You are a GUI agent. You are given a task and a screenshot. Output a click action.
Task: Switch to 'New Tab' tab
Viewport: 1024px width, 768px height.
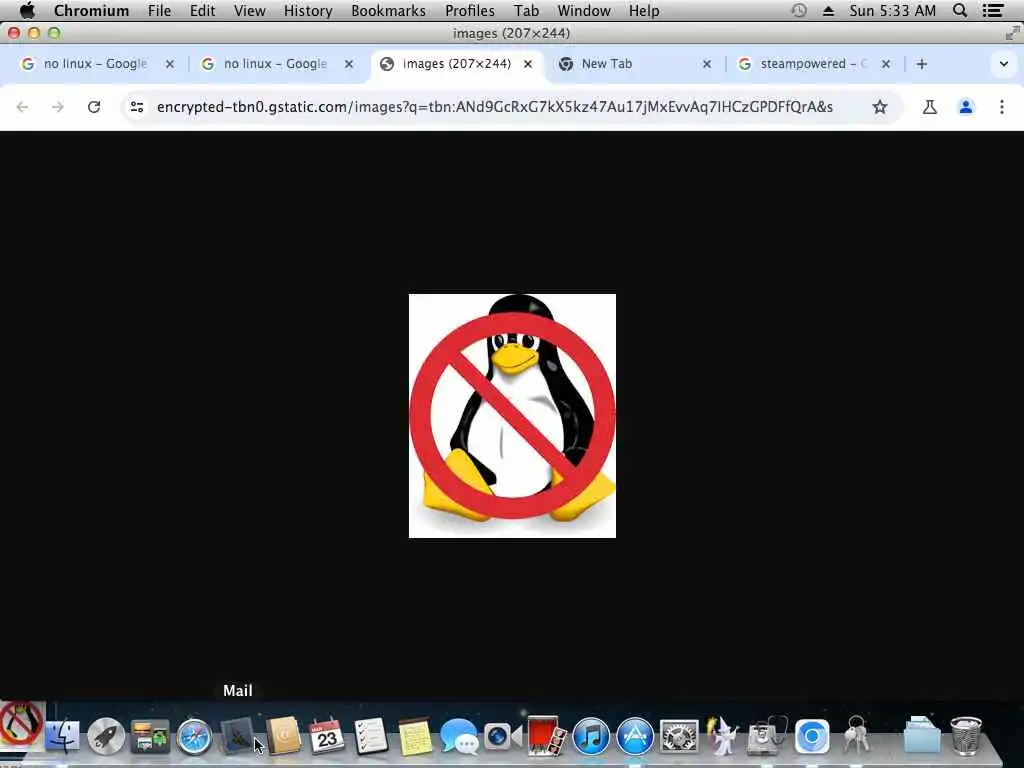point(632,64)
